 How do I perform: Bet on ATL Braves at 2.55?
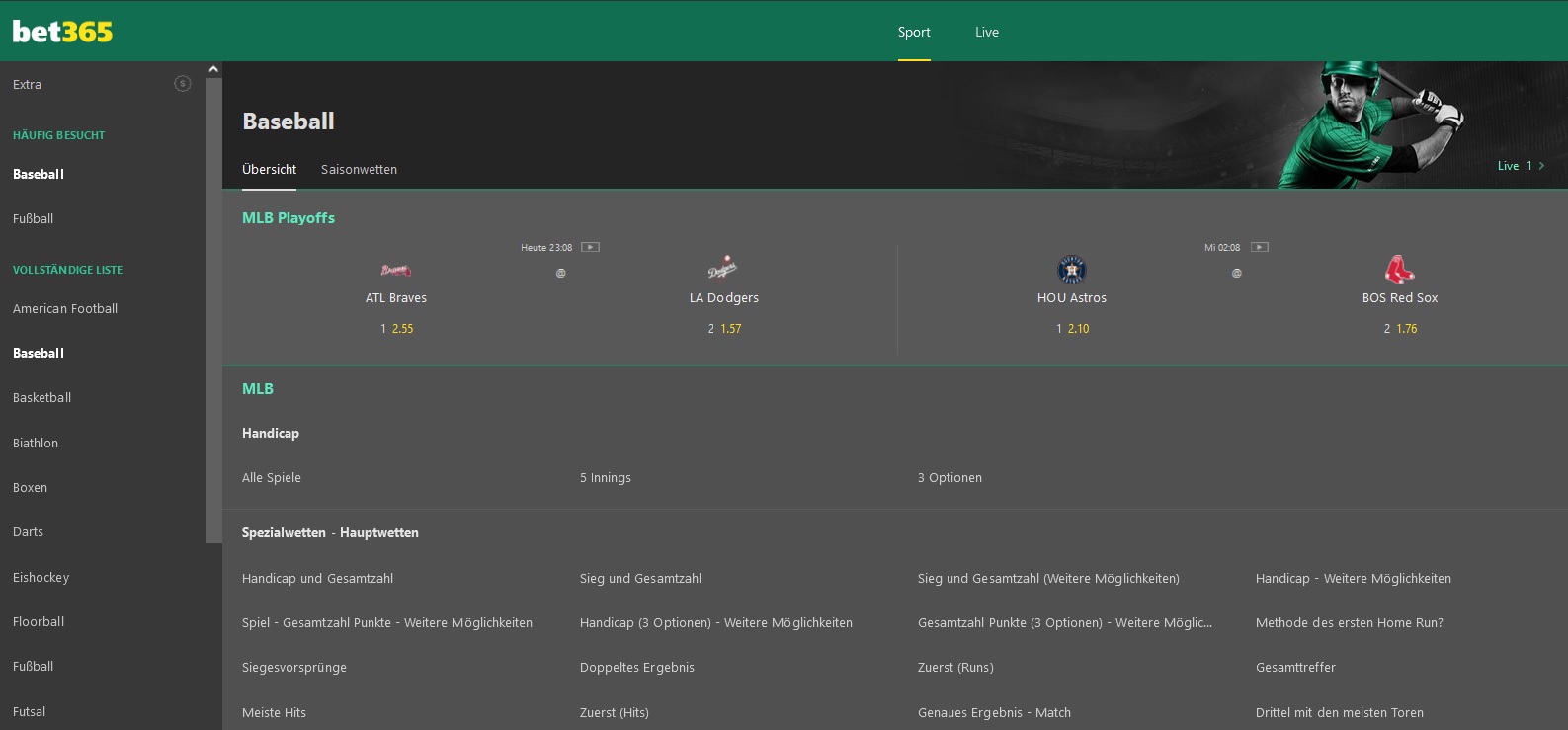pos(397,329)
